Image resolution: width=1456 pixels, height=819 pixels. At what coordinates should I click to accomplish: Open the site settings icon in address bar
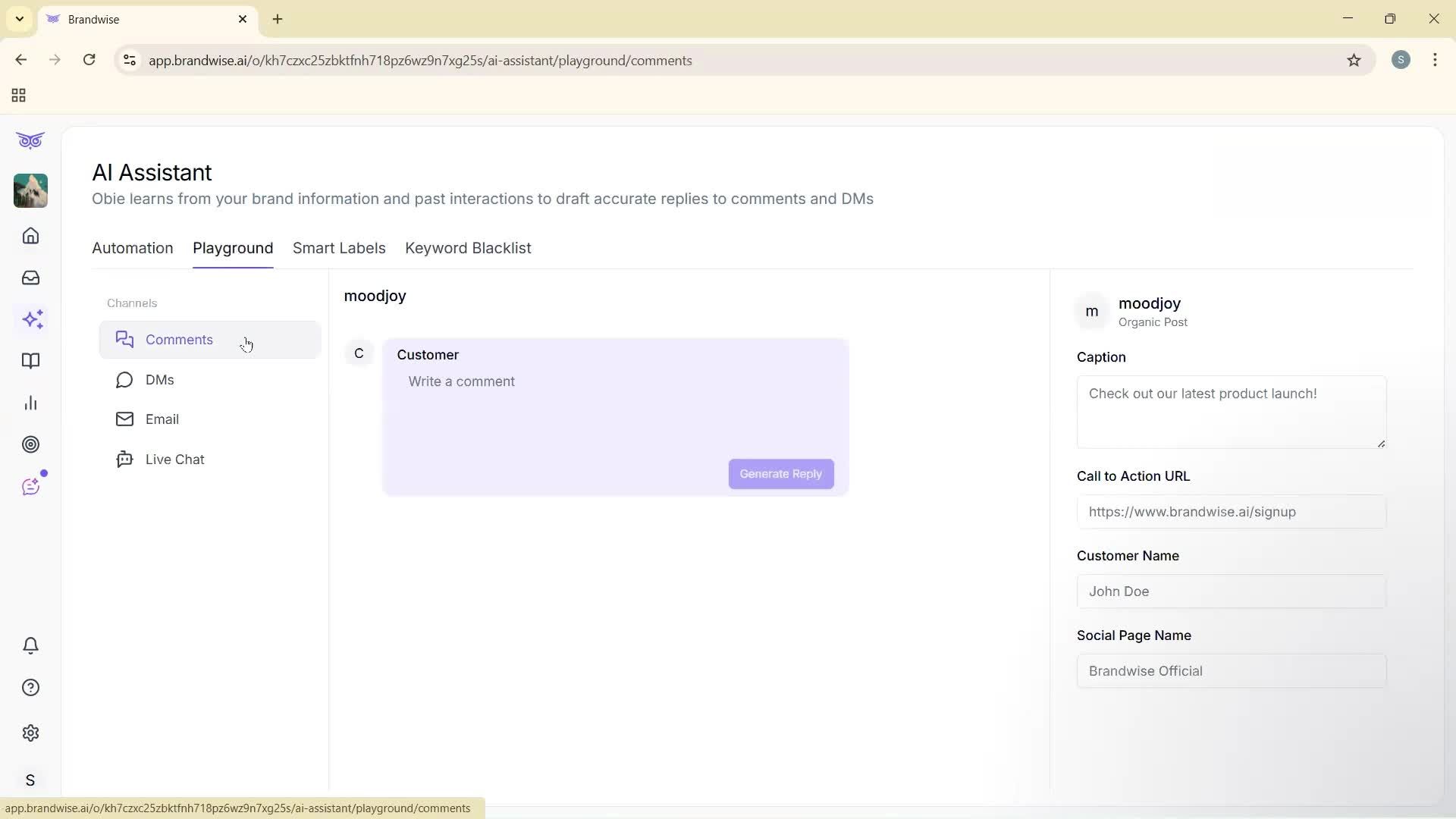click(x=129, y=61)
